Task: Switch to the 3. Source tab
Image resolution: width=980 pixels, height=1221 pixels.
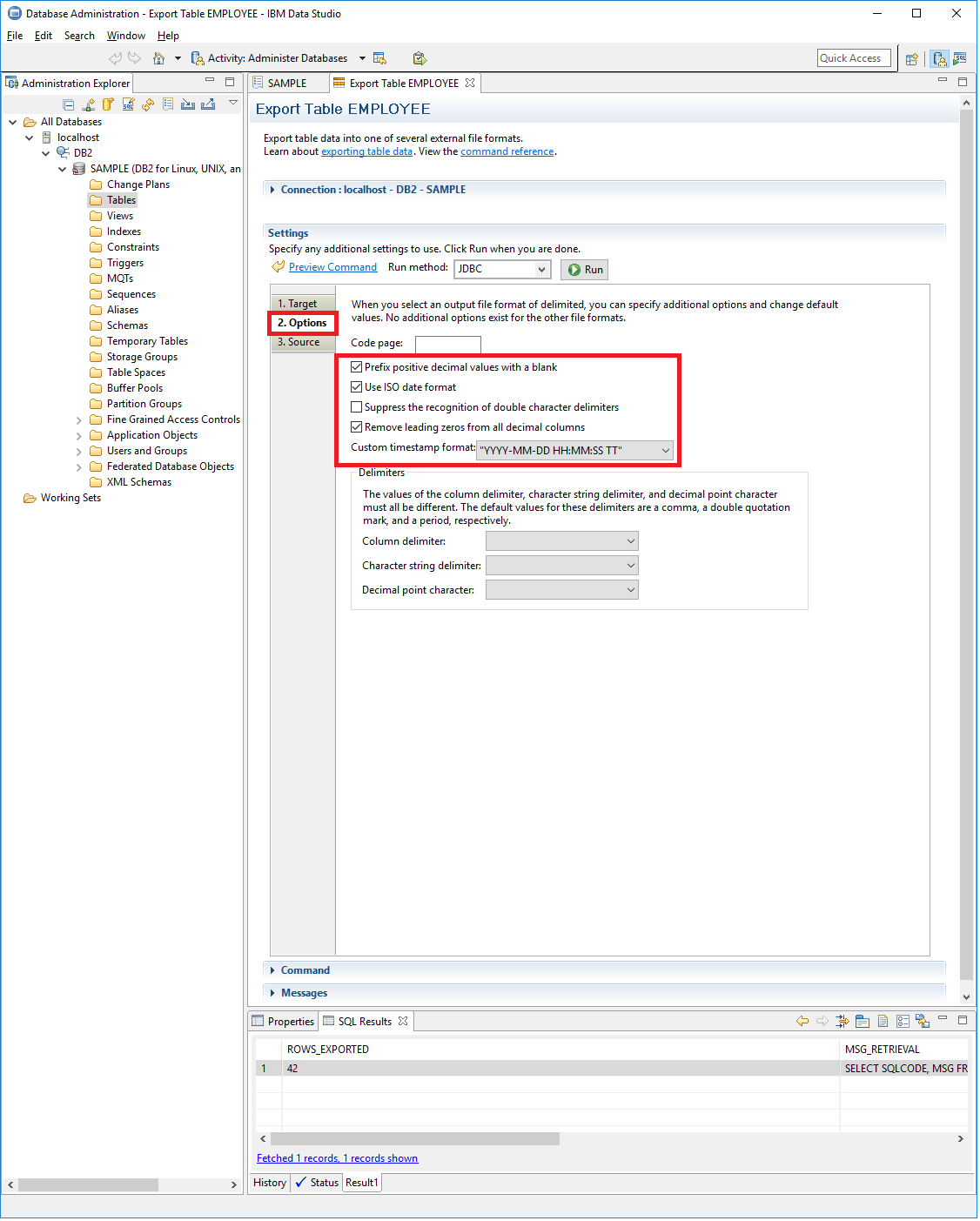Action: click(x=299, y=343)
